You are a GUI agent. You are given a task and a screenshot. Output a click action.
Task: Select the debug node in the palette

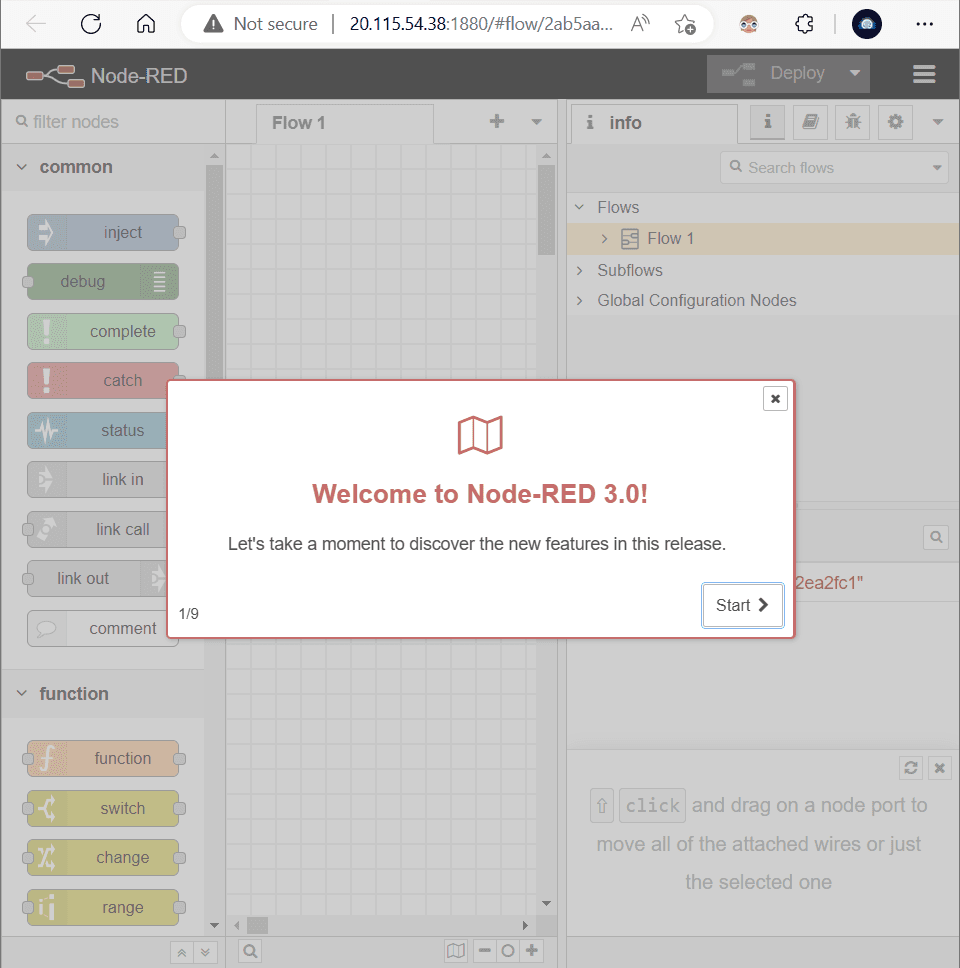103,282
